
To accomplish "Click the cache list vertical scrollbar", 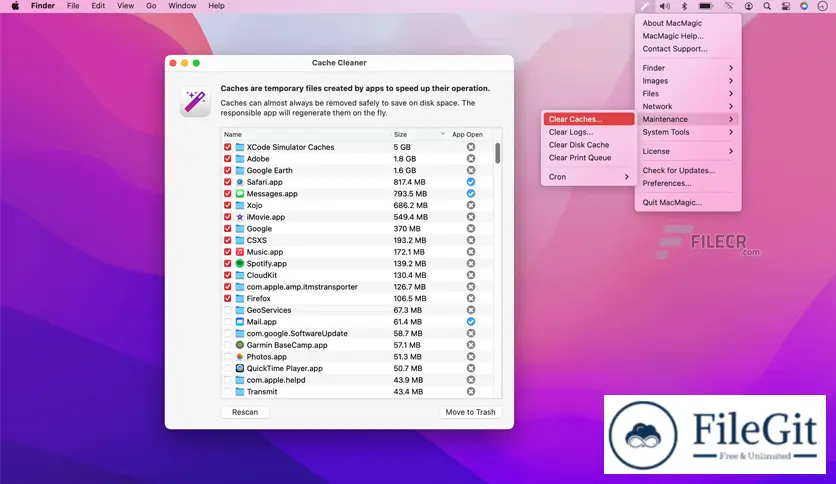I will (x=497, y=152).
